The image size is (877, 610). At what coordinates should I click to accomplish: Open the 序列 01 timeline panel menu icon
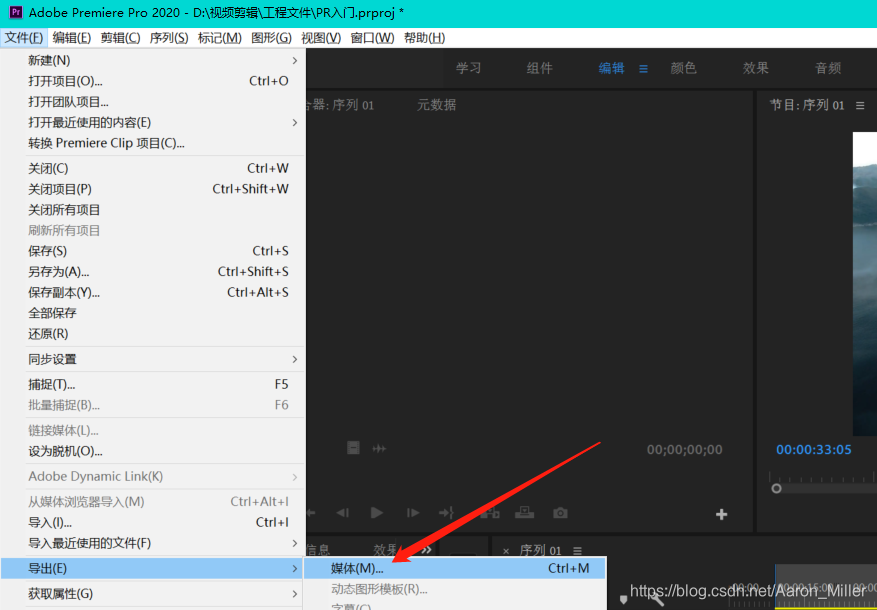point(577,551)
